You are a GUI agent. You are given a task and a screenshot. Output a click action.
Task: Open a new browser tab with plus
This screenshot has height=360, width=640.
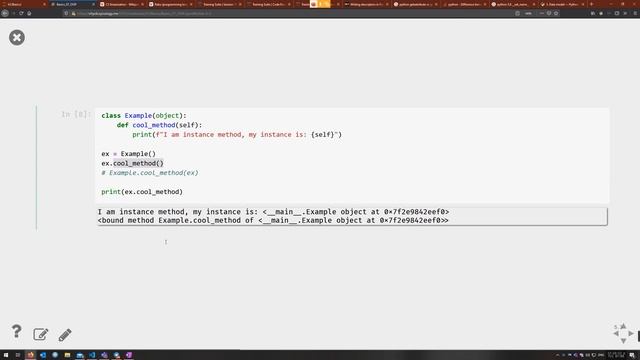click(x=591, y=4)
